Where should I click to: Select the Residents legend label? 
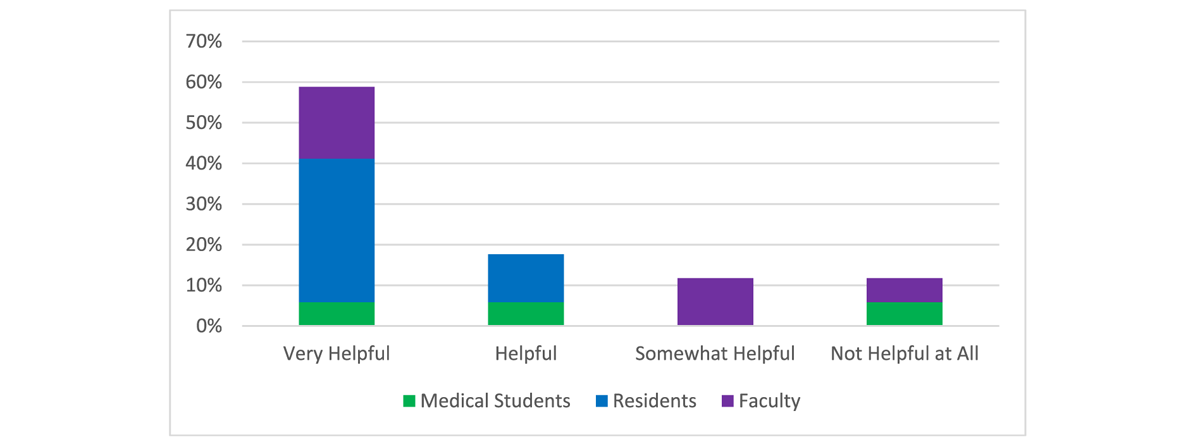655,401
